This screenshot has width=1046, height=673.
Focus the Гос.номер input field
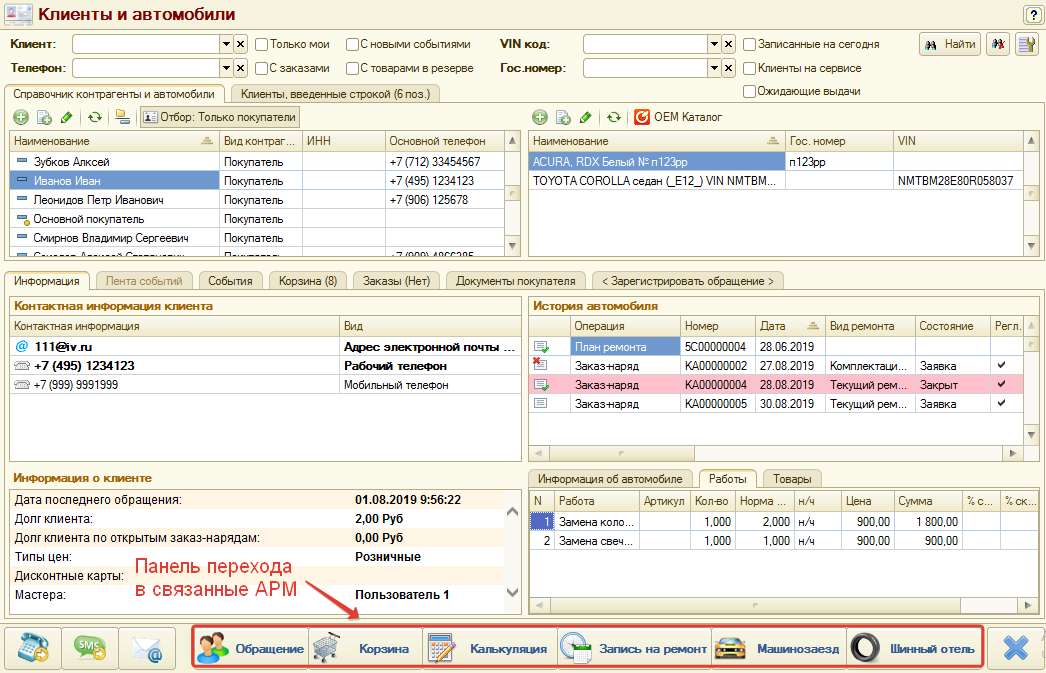pyautogui.click(x=646, y=68)
